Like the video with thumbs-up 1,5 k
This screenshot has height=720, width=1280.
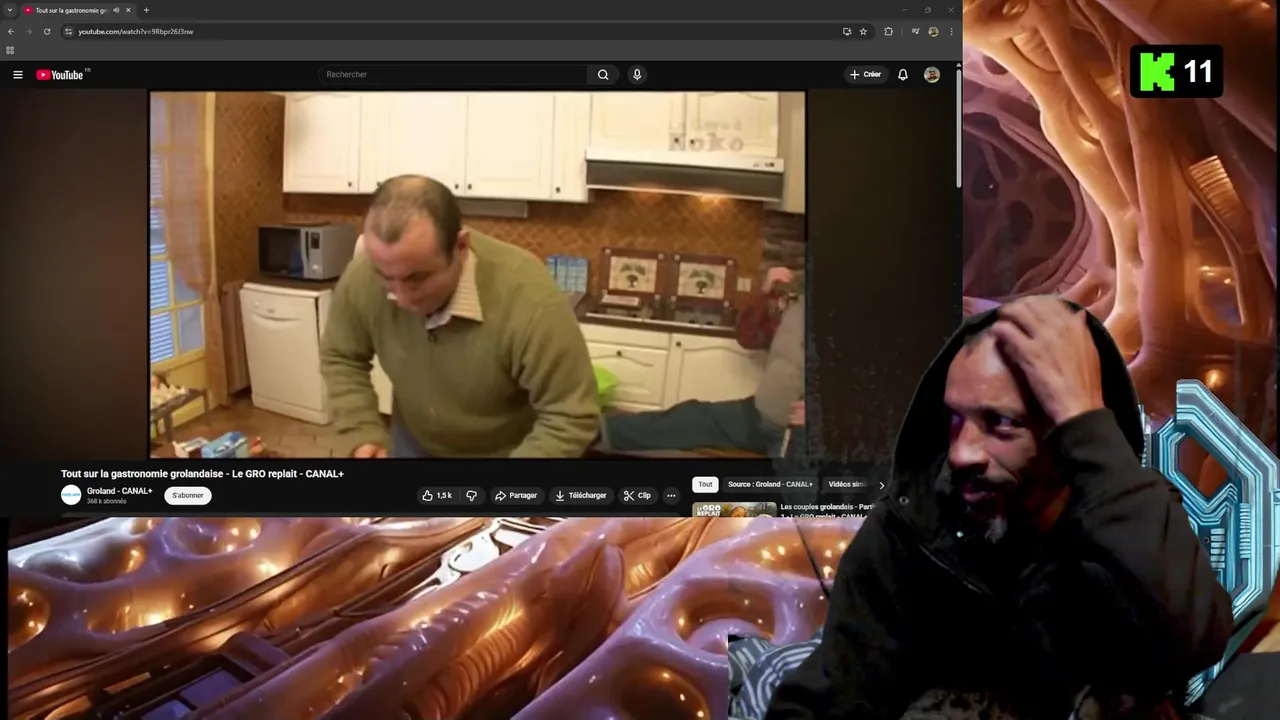(x=437, y=495)
